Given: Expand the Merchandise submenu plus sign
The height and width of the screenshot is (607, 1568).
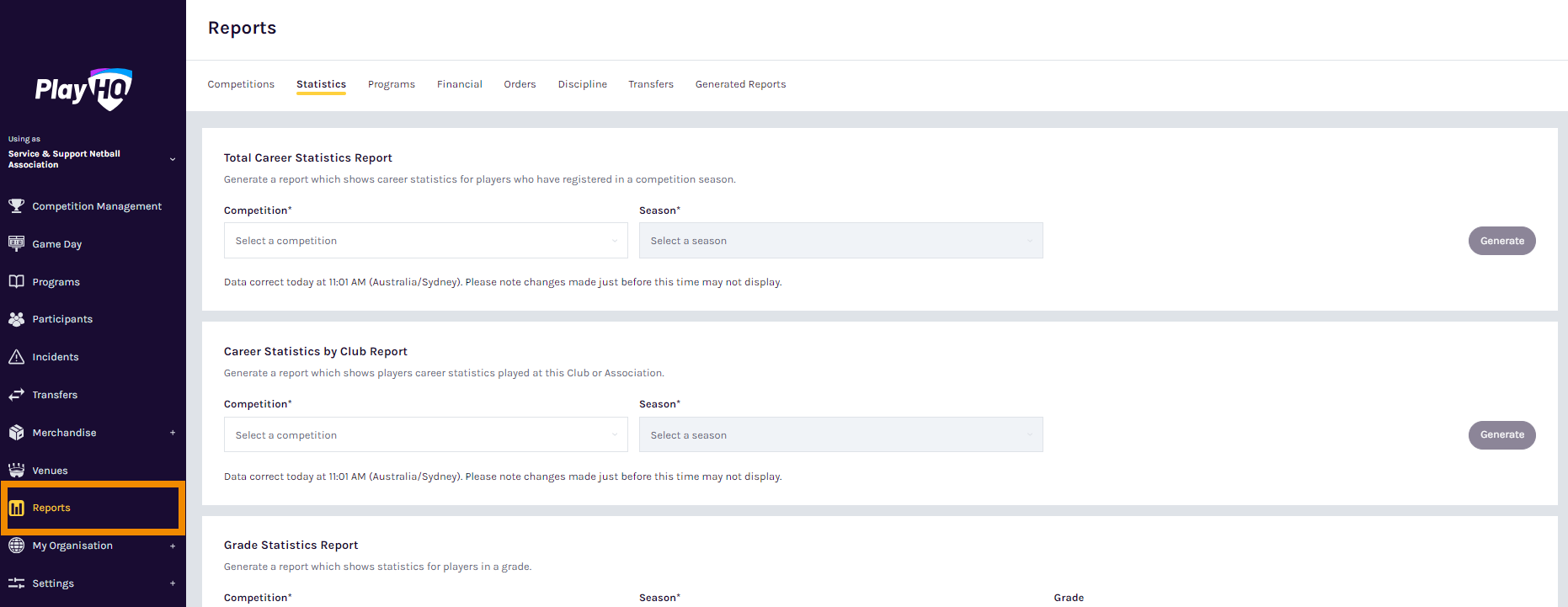Looking at the screenshot, I should coord(173,433).
